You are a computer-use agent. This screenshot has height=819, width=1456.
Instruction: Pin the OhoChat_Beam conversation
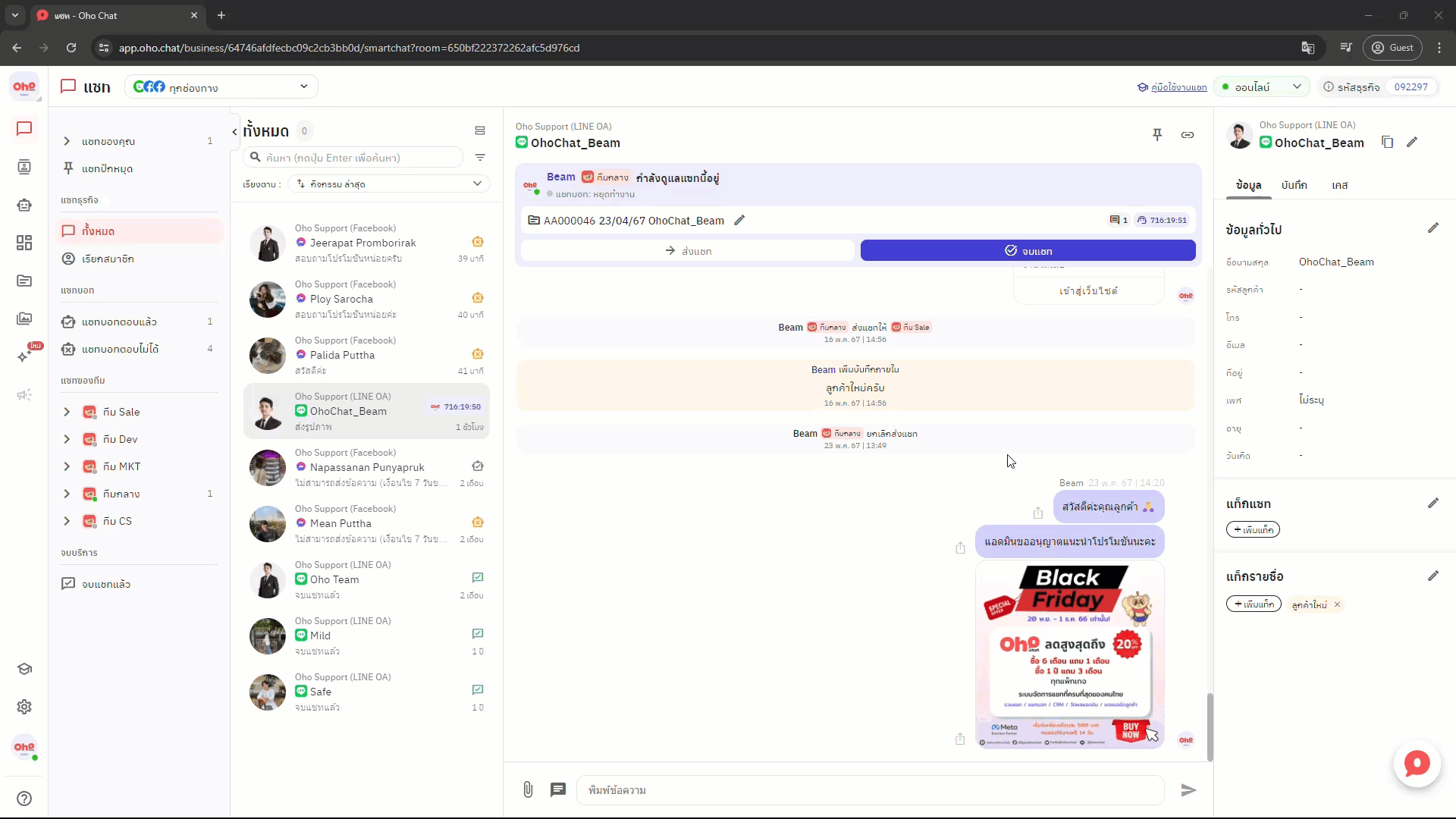click(x=1157, y=135)
